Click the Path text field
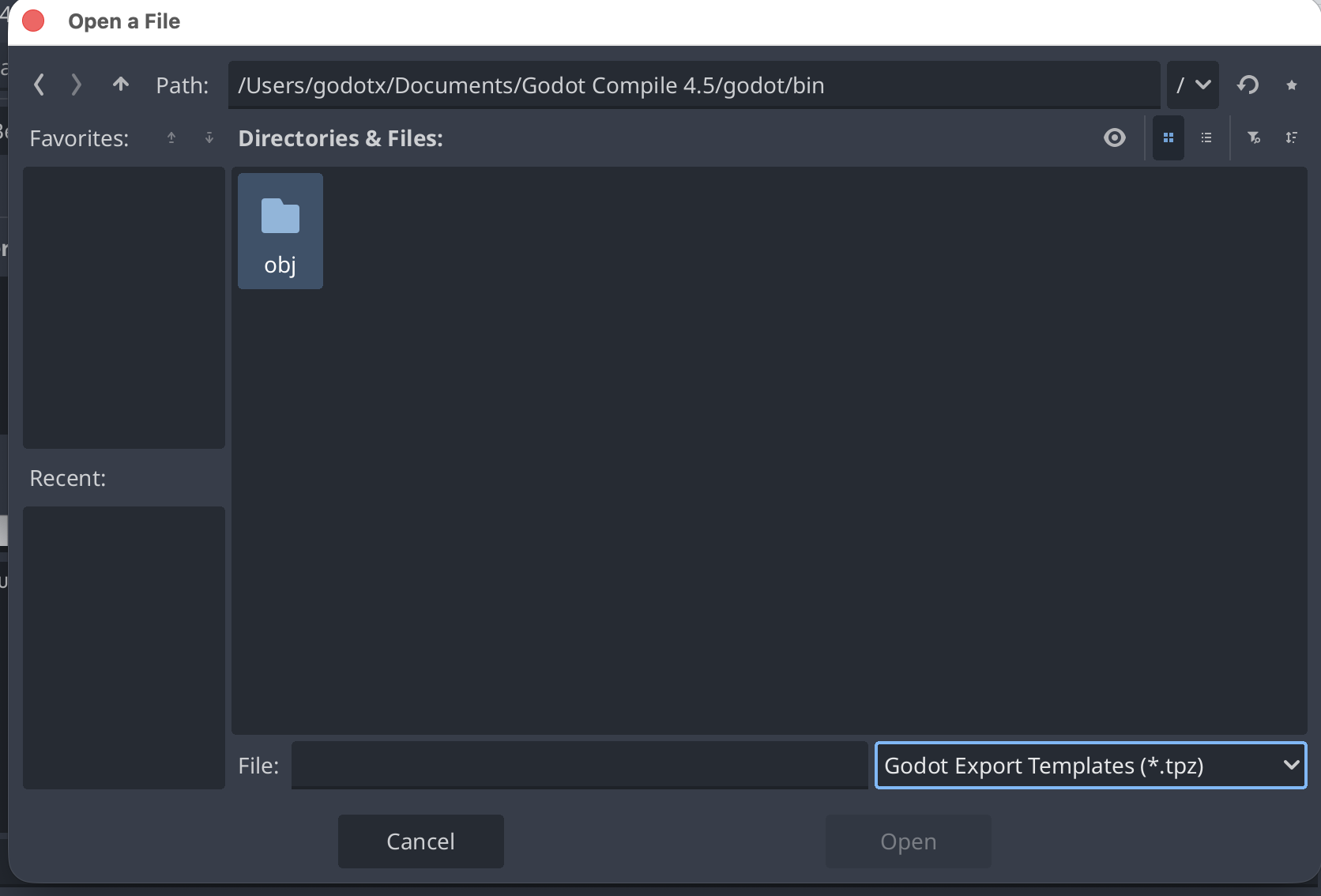 [x=694, y=85]
